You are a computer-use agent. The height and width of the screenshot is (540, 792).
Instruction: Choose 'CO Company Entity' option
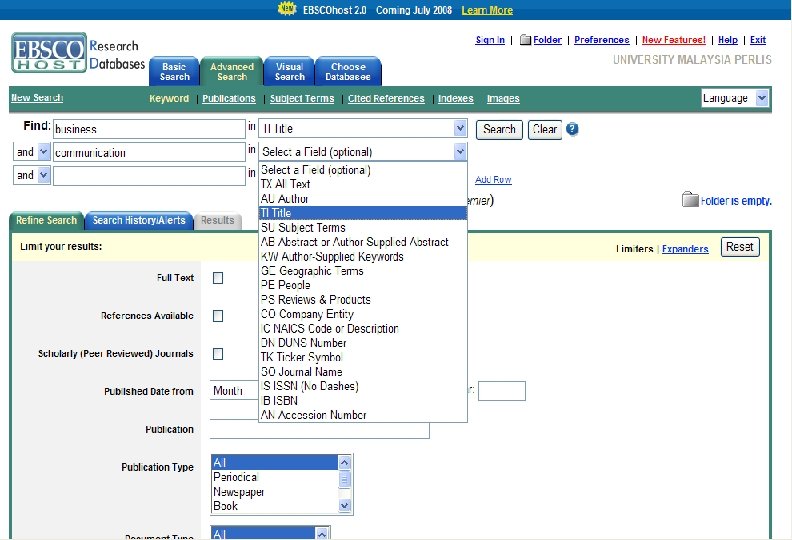362,314
